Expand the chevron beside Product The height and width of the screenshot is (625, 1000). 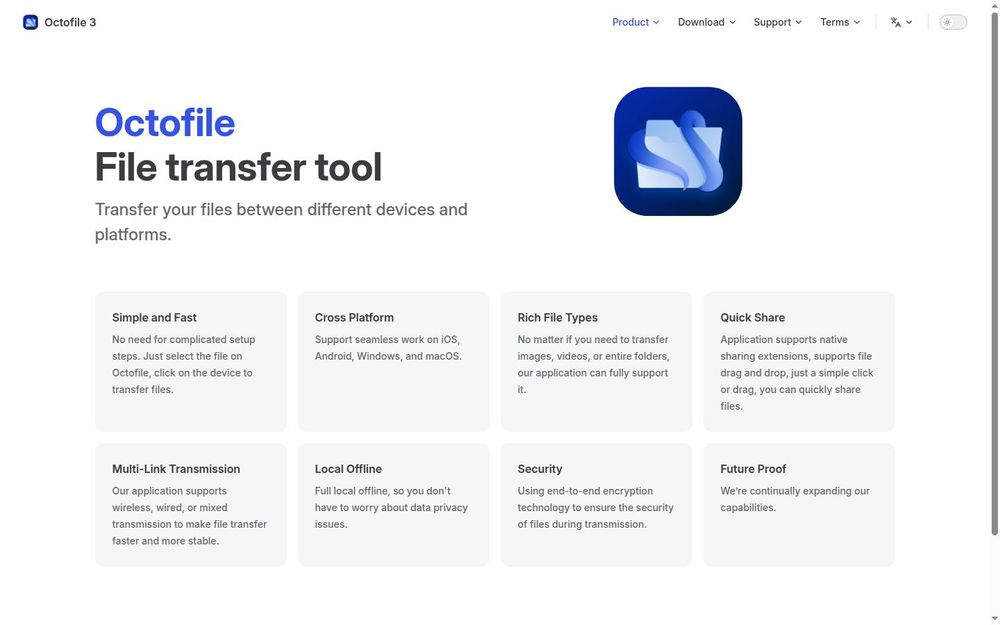(656, 22)
